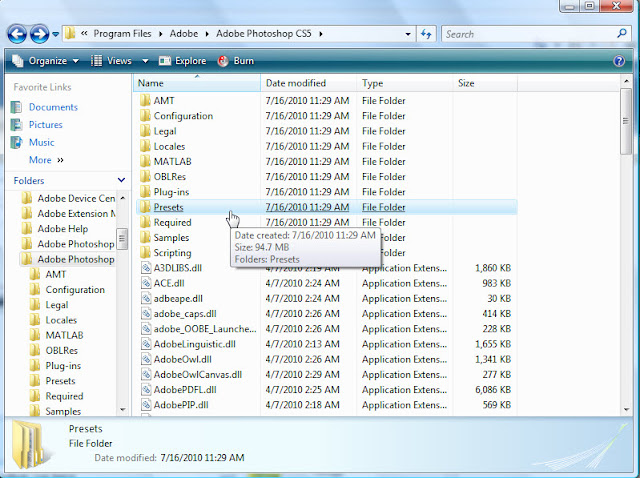
Task: Click Legal folder icon in file list
Action: 145,131
